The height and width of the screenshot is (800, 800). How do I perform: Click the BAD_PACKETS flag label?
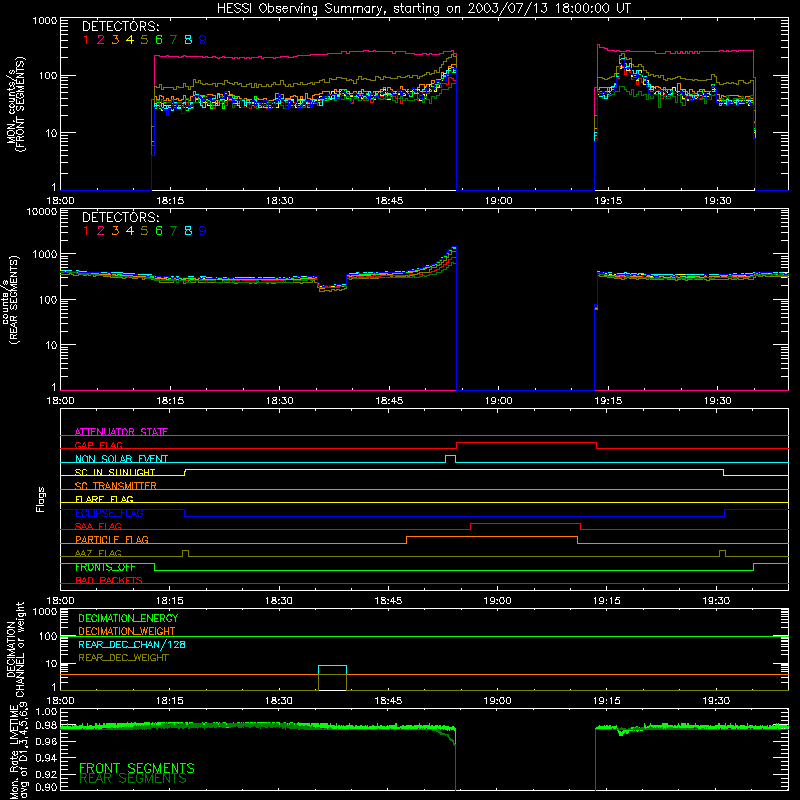coord(109,580)
